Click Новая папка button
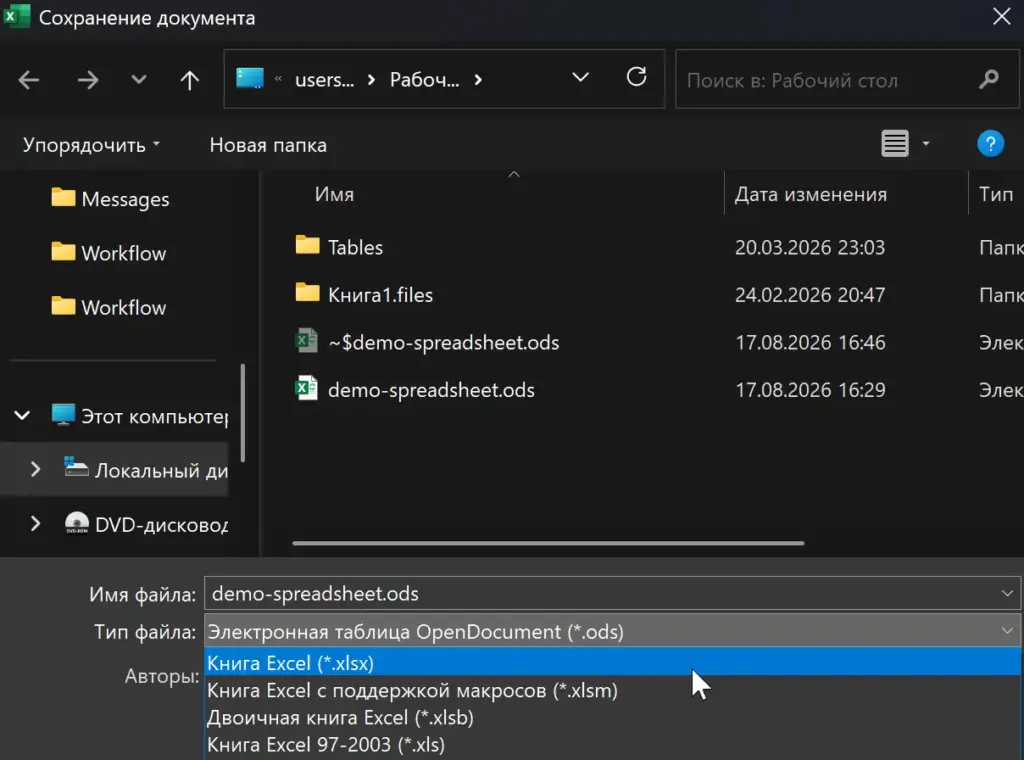Viewport: 1024px width, 760px height. (268, 145)
